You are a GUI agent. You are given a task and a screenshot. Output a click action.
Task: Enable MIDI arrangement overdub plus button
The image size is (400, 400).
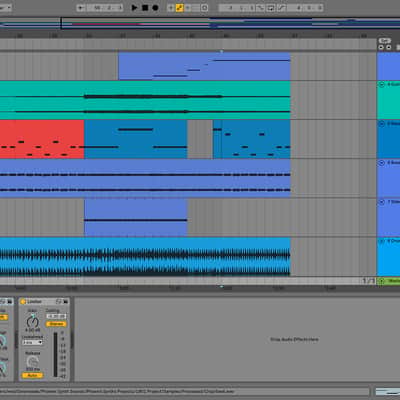point(171,8)
